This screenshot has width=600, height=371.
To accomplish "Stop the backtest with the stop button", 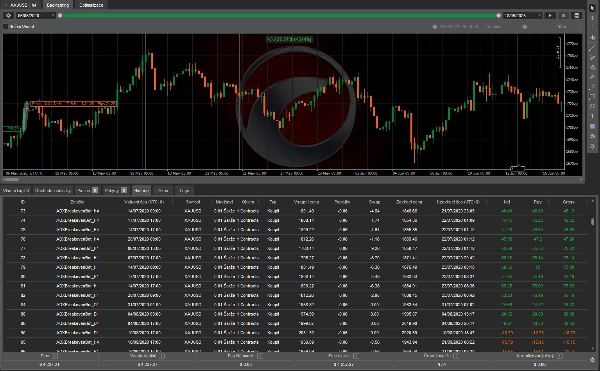I will point(563,15).
